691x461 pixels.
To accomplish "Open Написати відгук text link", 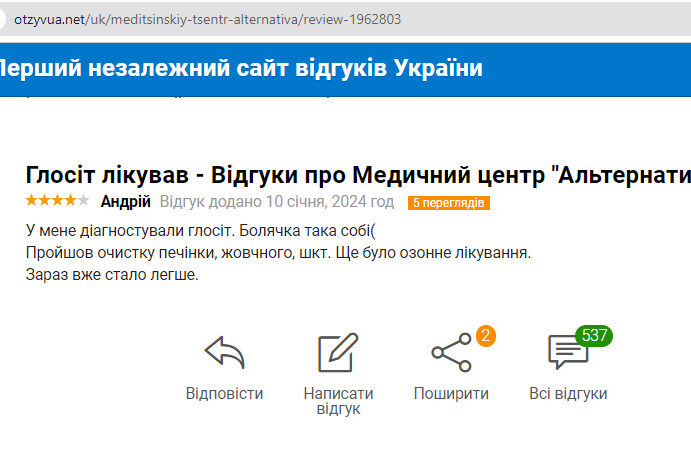I will (x=338, y=401).
